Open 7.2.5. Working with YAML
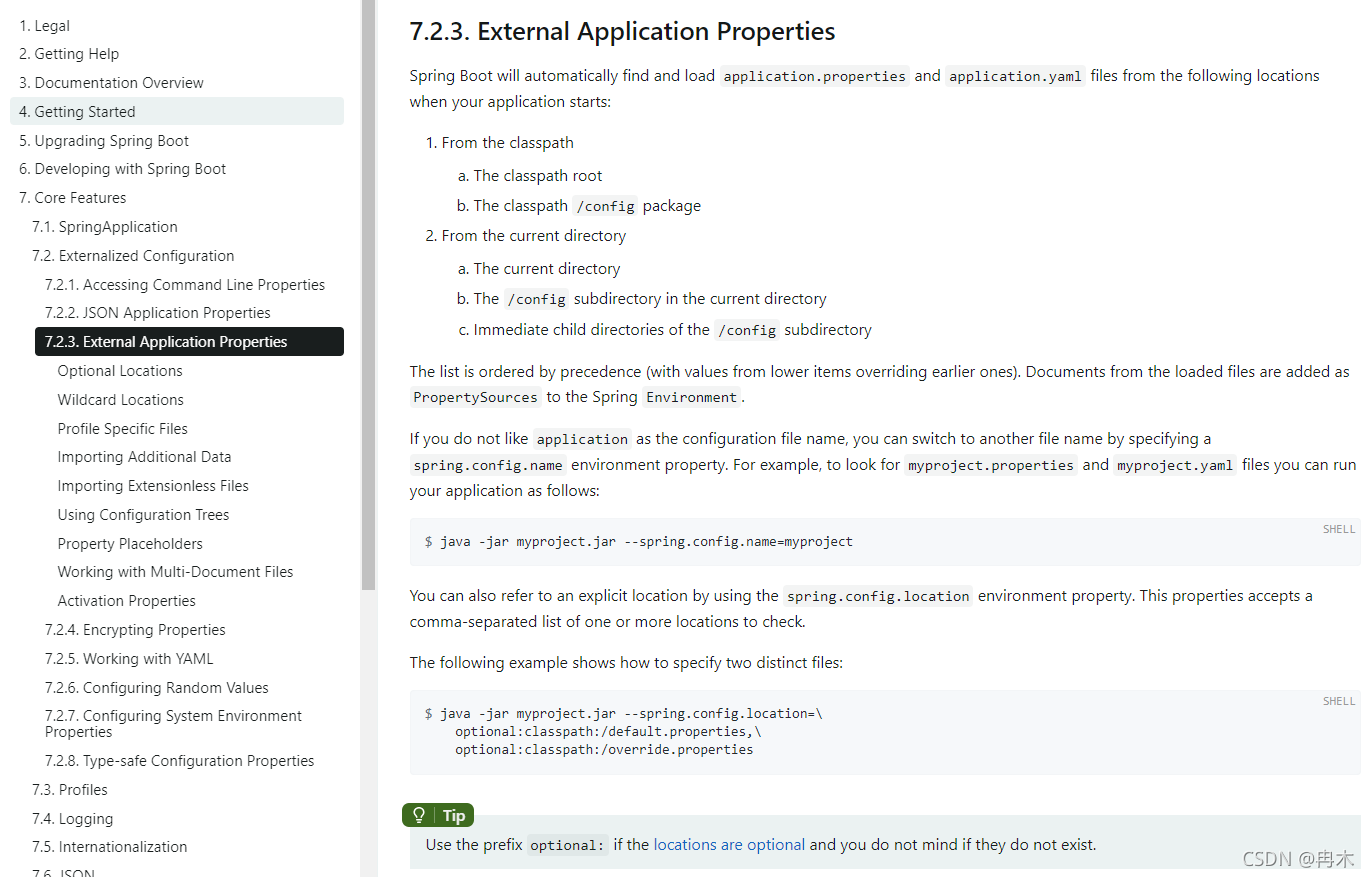Viewport: 1369px width, 877px height. 129,659
